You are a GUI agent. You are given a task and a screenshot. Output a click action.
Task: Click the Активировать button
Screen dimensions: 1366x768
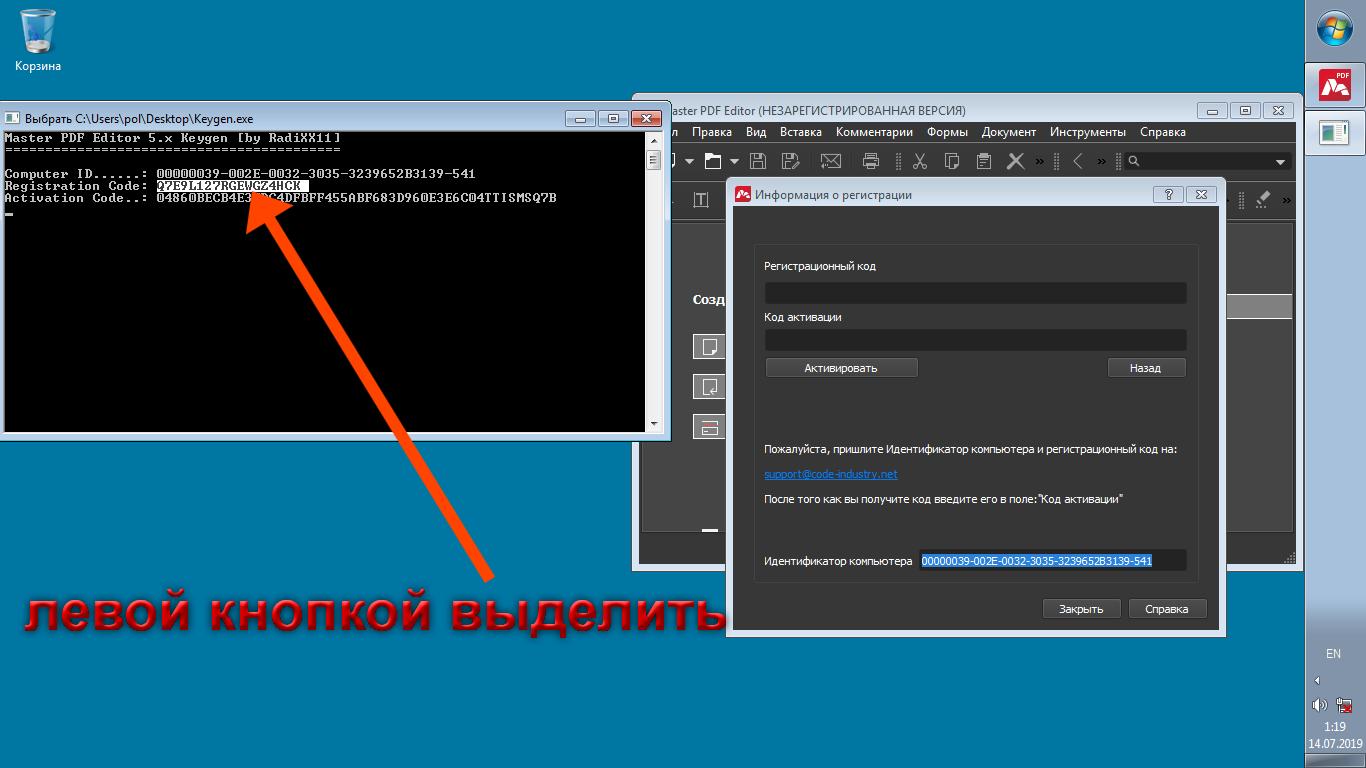pyautogui.click(x=841, y=368)
